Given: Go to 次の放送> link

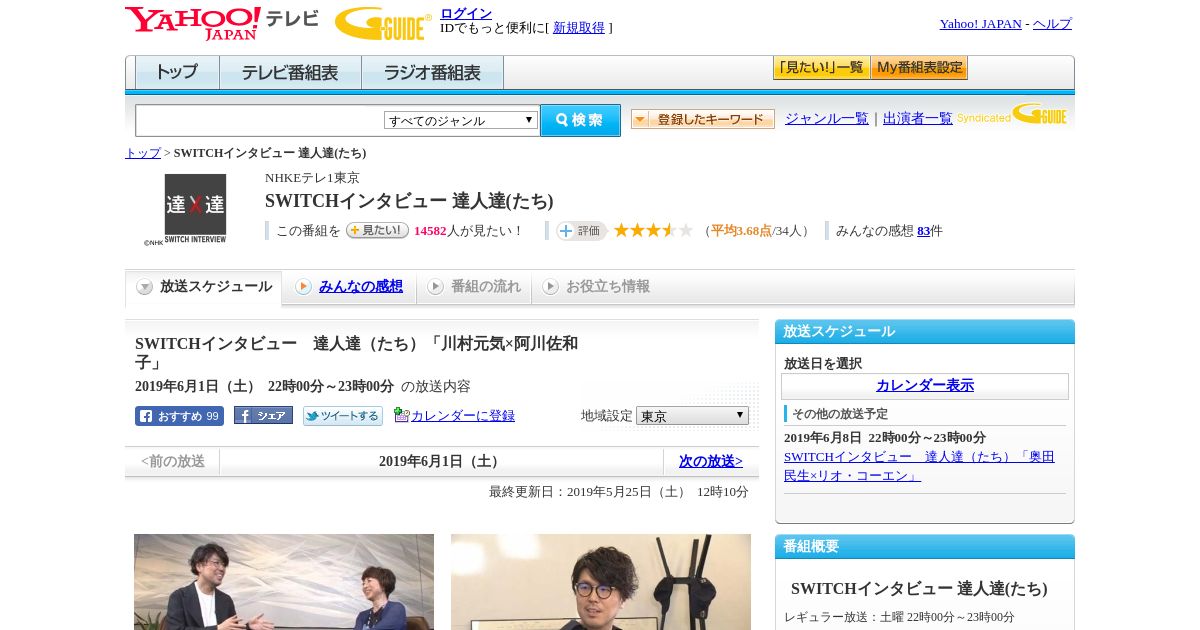Looking at the screenshot, I should [711, 461].
